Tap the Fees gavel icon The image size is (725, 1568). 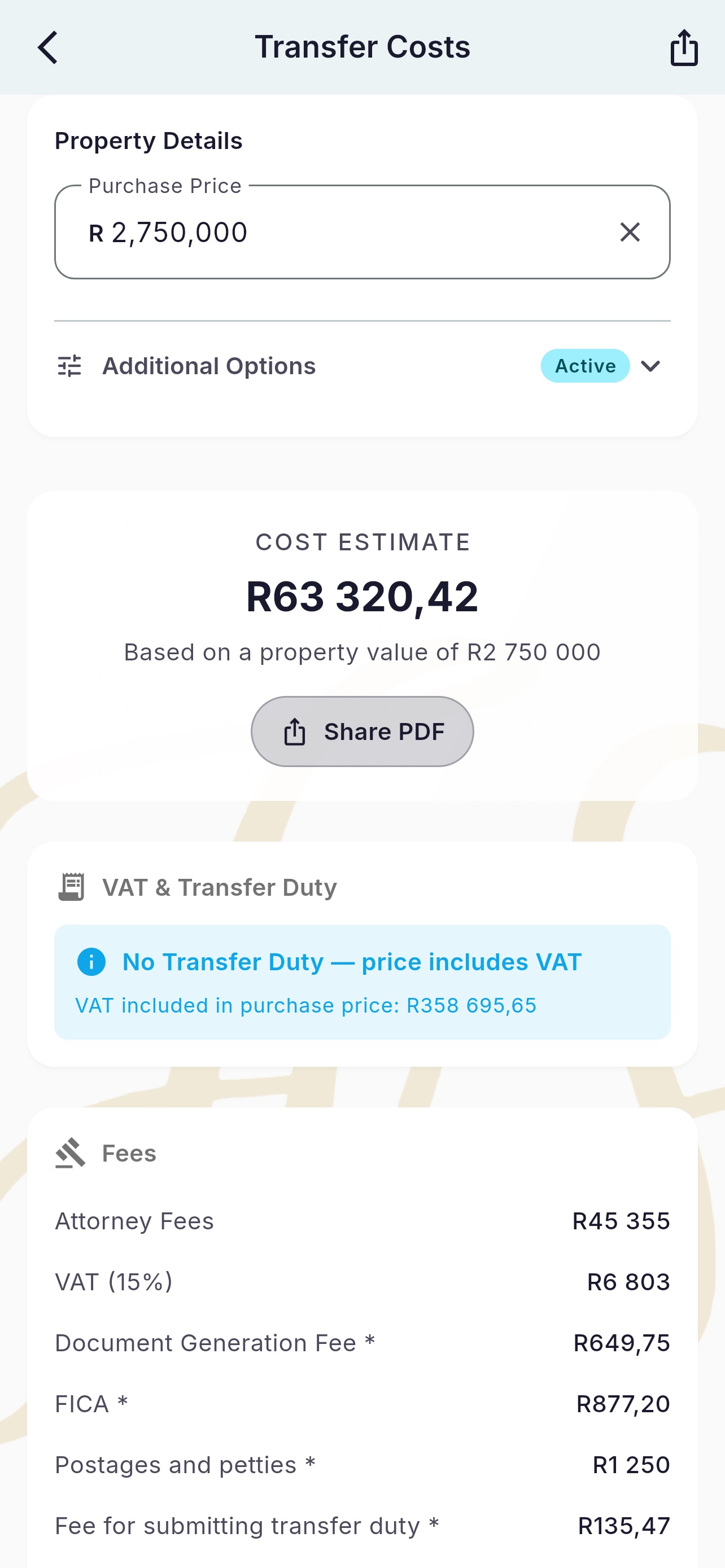point(70,1153)
